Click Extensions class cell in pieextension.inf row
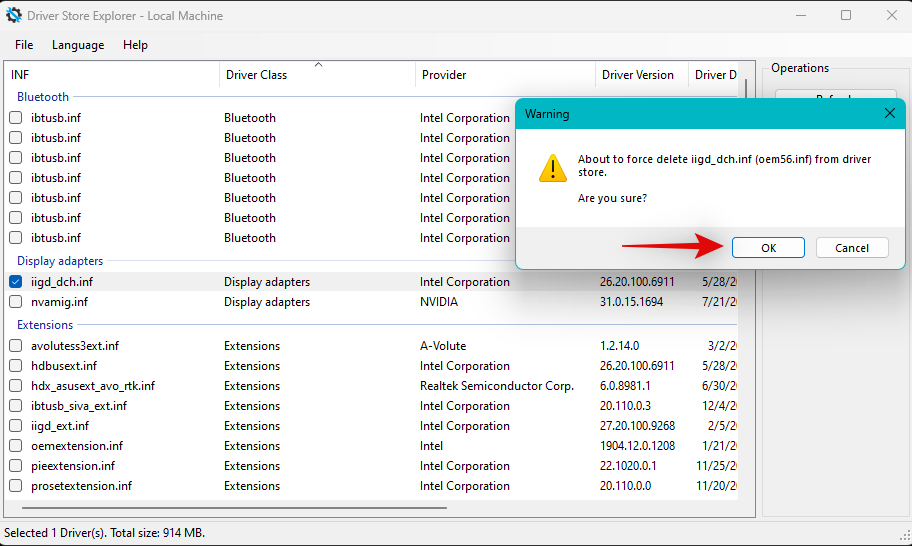 (252, 466)
